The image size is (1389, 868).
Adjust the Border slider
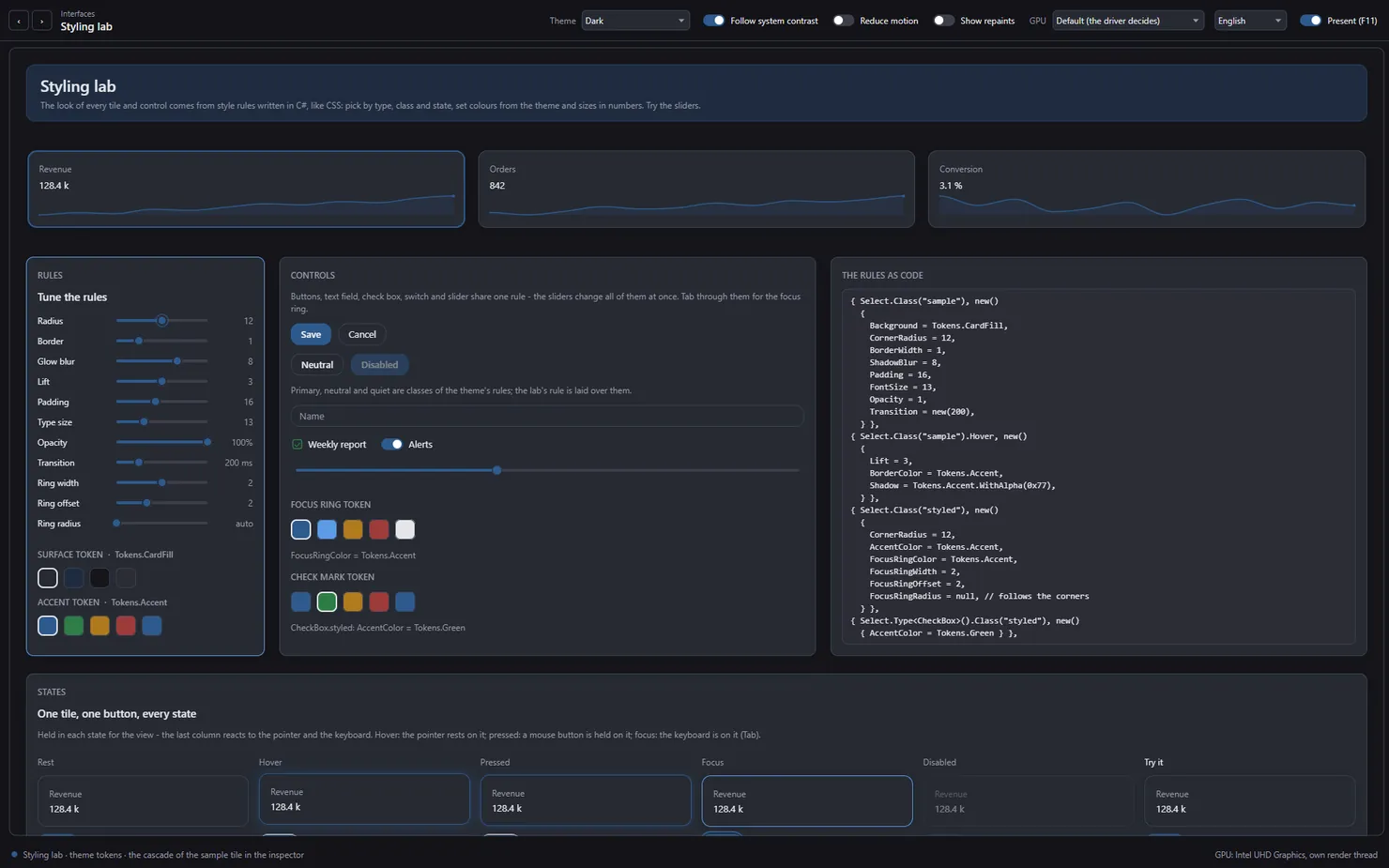click(161, 341)
